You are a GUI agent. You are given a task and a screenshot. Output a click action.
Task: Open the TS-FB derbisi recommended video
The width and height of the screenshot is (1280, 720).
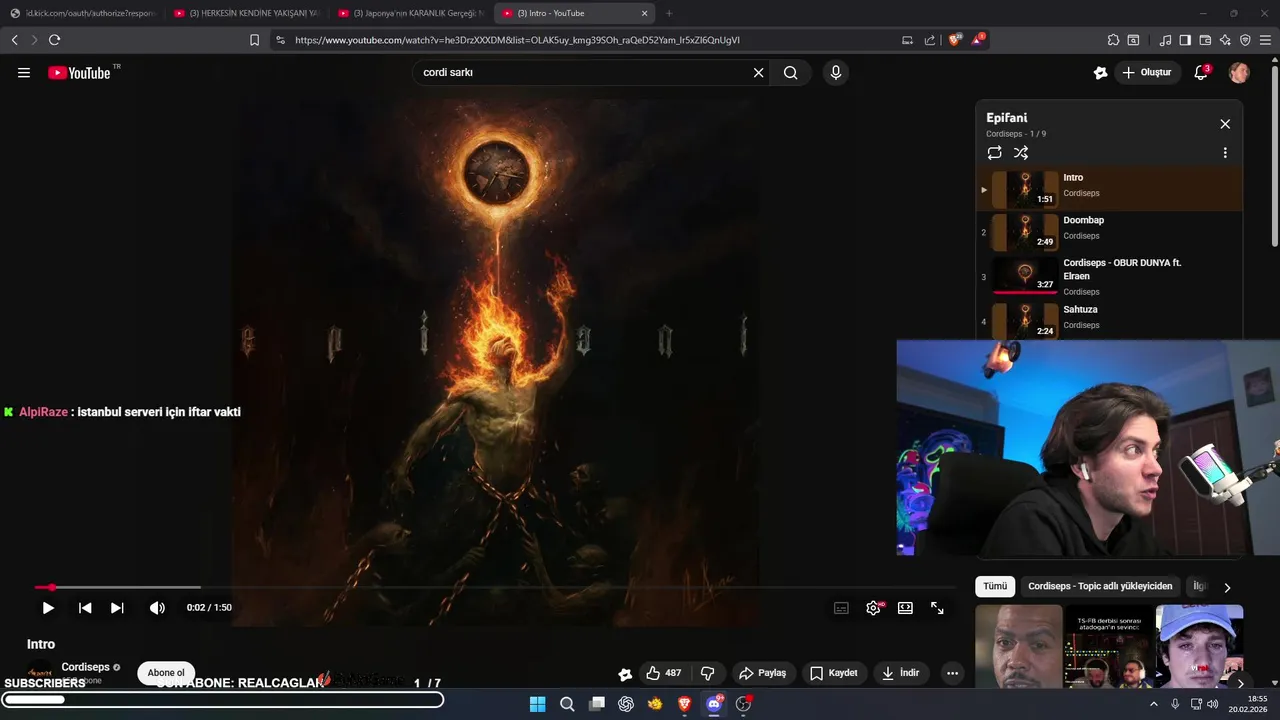click(x=1108, y=646)
